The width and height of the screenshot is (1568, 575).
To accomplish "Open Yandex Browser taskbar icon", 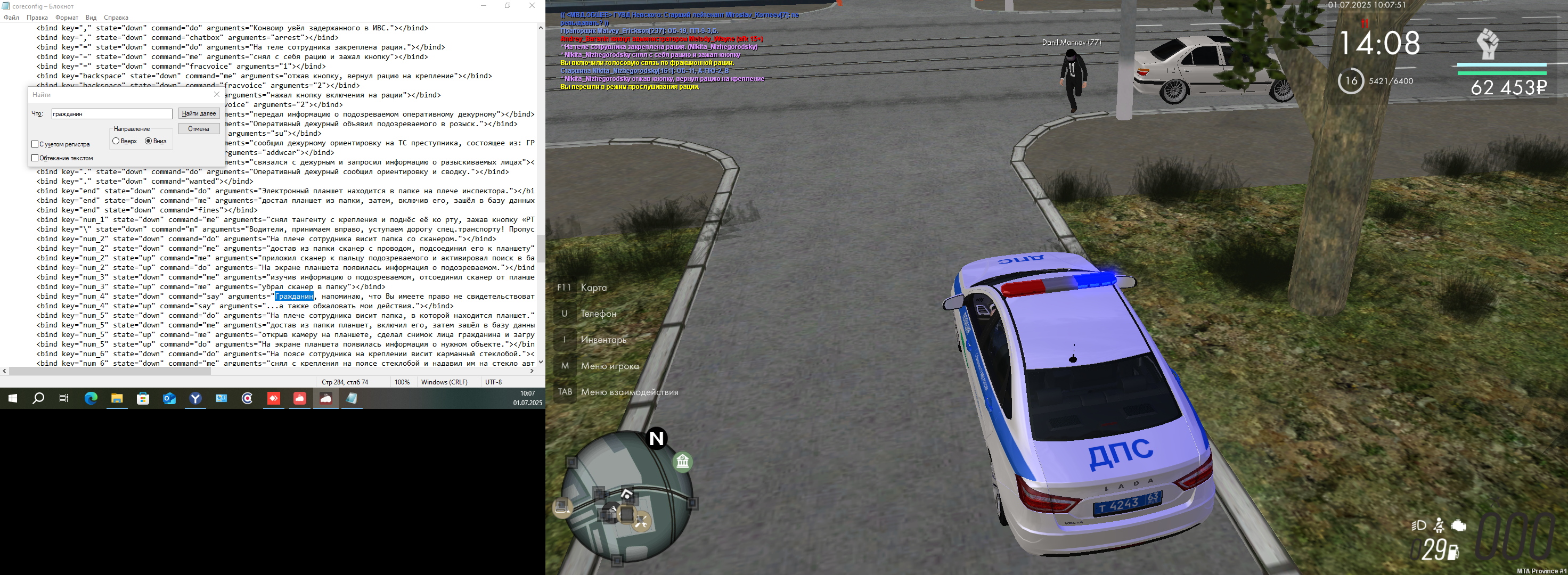I will point(195,399).
